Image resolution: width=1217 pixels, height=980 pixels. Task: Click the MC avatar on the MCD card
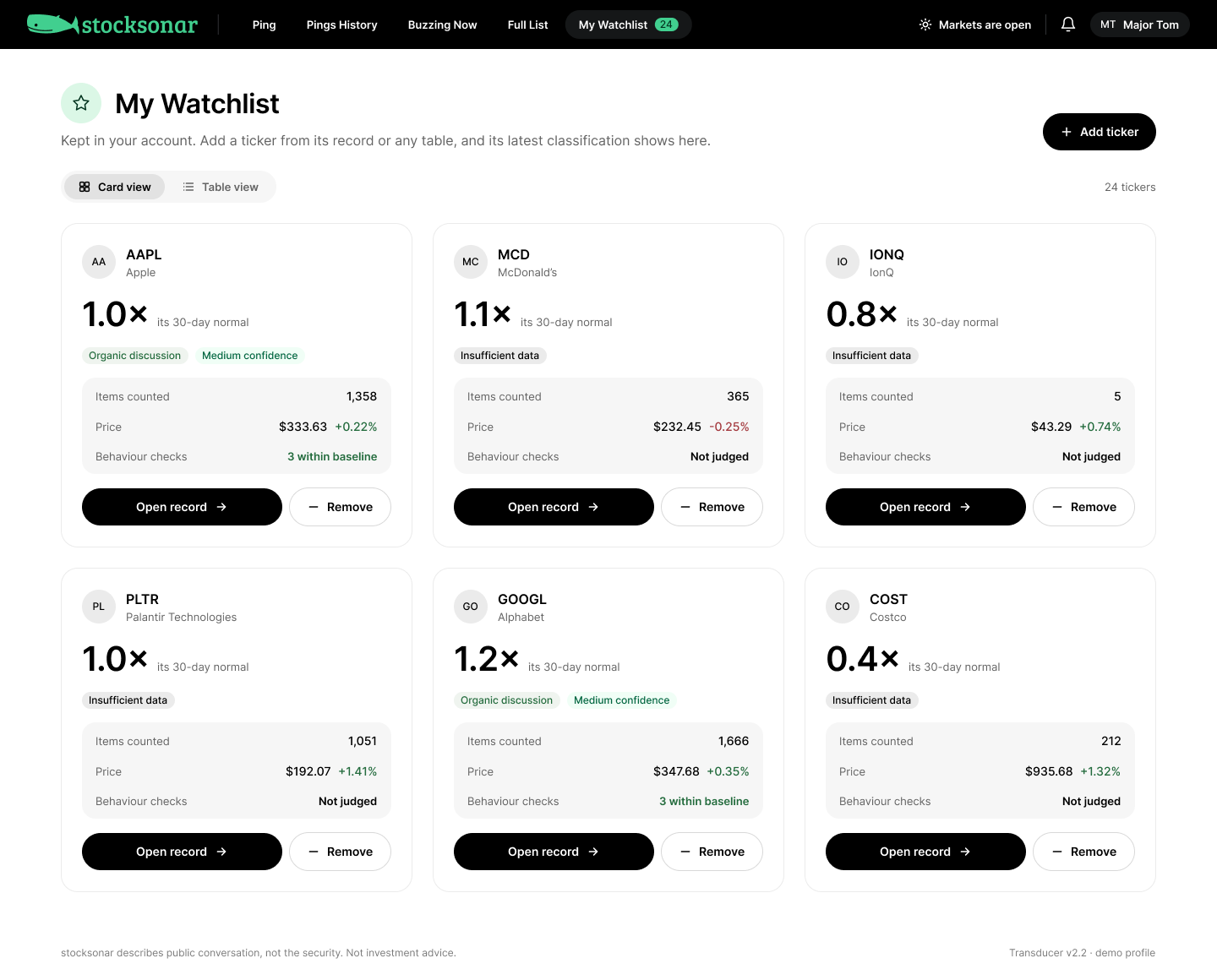(471, 262)
